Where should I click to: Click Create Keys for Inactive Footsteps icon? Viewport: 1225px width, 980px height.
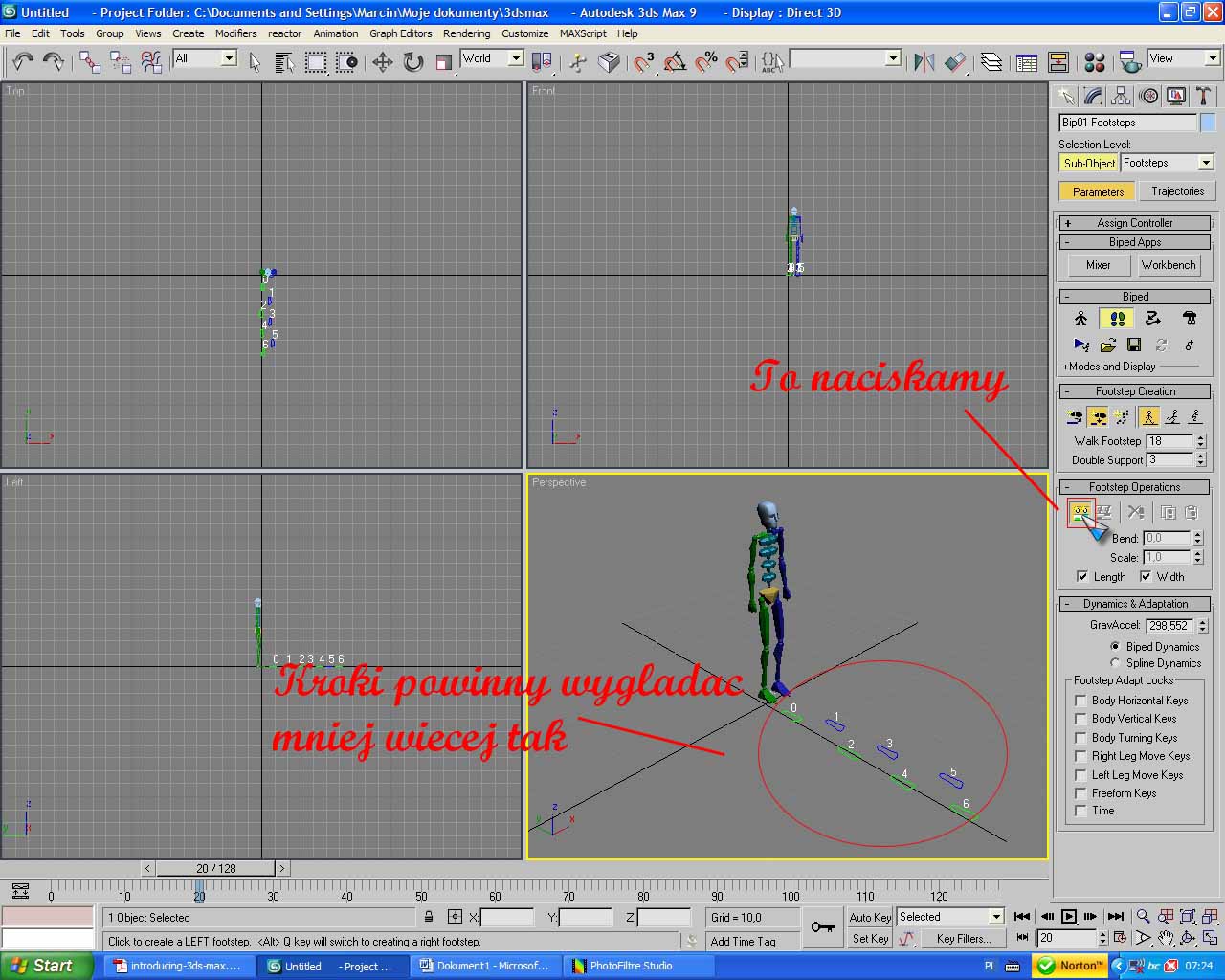(x=1080, y=513)
